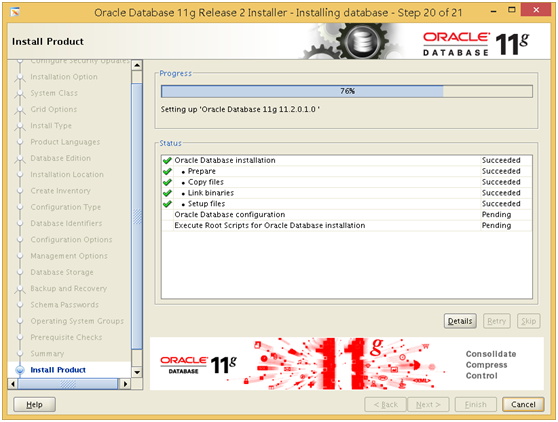Screen dimensions: 558x422
Task: Click the green checkmark beside Oracle Database installation
Action: (167, 160)
